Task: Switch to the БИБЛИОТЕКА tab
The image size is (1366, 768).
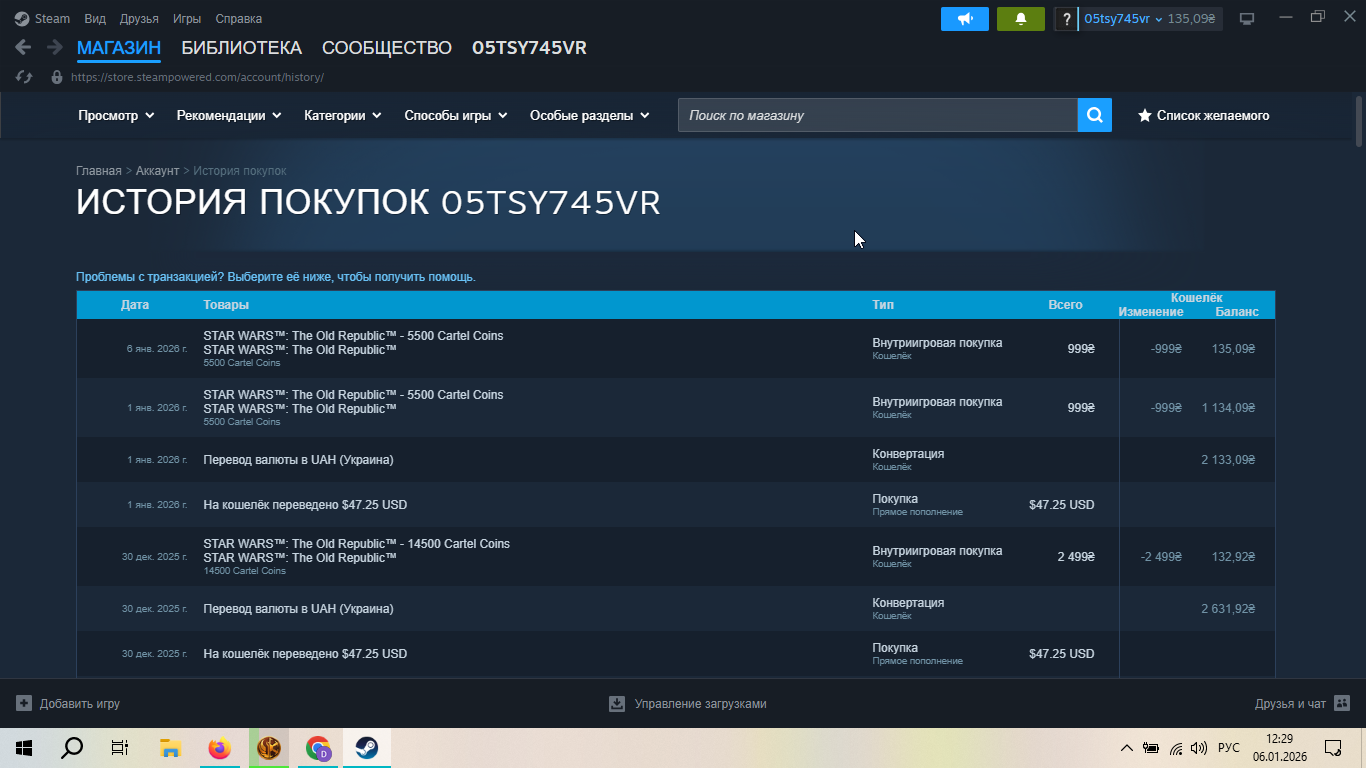Action: coord(241,48)
